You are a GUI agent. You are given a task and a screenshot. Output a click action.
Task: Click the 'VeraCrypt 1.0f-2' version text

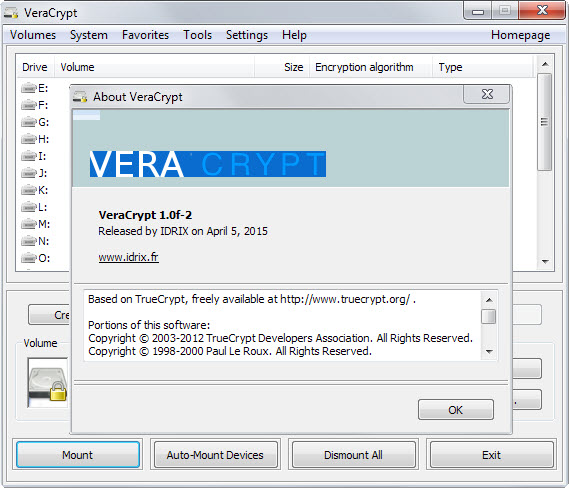tap(145, 215)
